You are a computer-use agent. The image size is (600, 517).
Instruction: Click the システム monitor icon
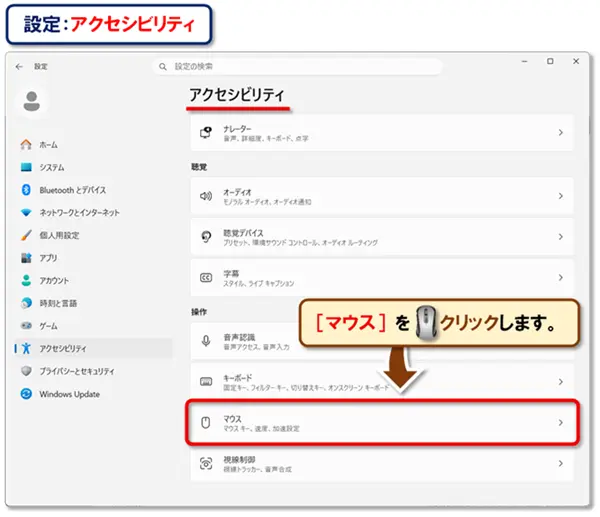click(x=26, y=167)
